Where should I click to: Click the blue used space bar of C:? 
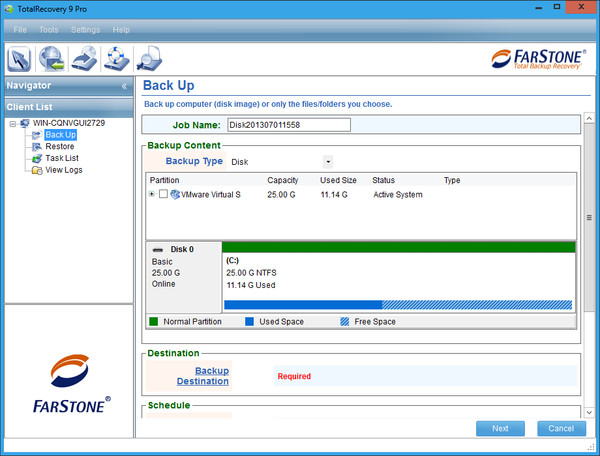(x=302, y=305)
